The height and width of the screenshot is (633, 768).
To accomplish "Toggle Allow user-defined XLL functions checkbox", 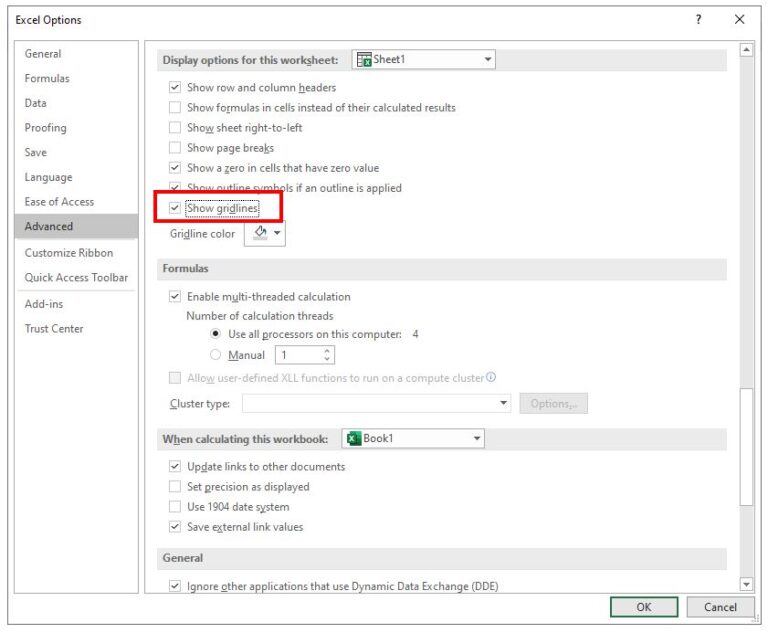I will (175, 378).
